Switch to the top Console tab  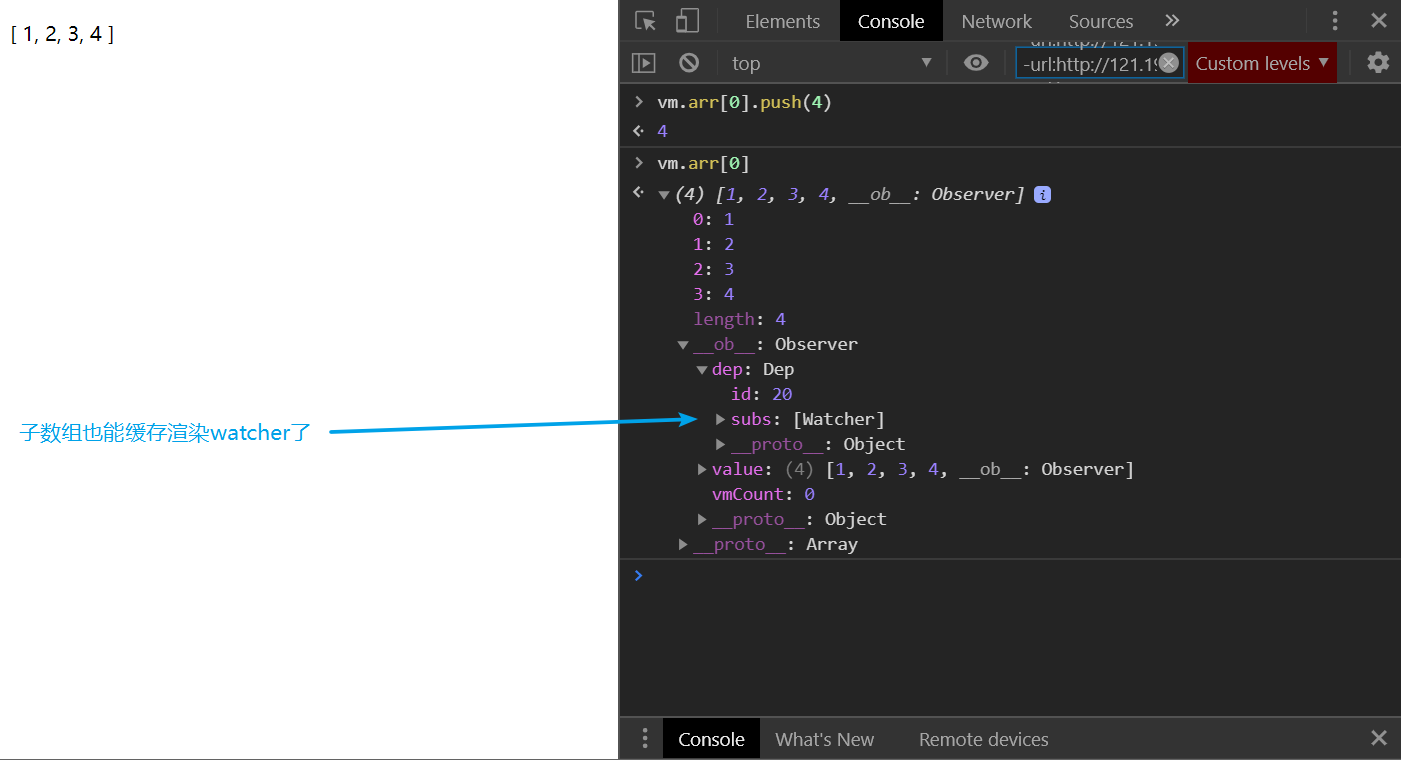[x=891, y=21]
